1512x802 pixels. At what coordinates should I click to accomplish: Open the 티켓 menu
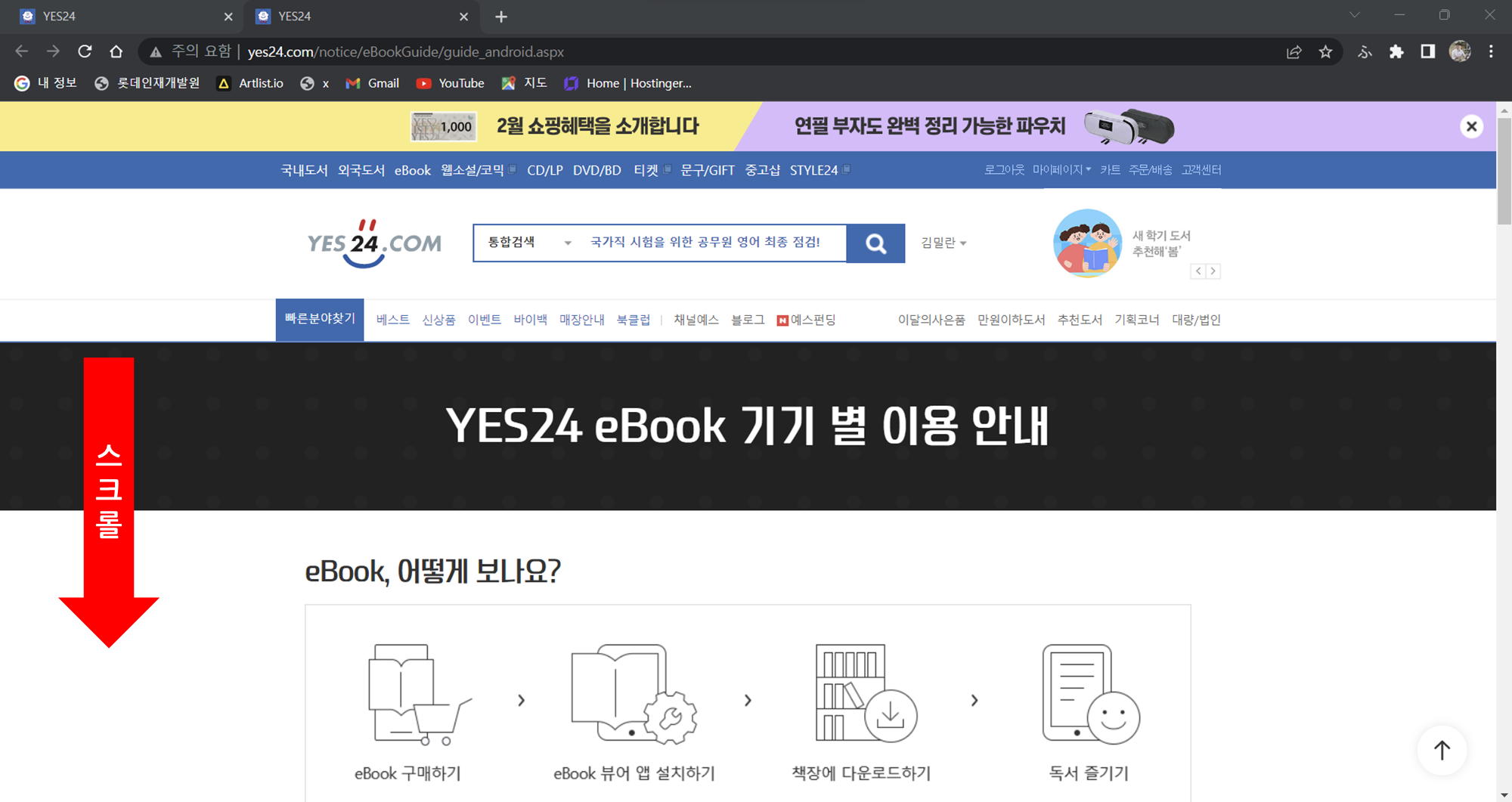[646, 170]
